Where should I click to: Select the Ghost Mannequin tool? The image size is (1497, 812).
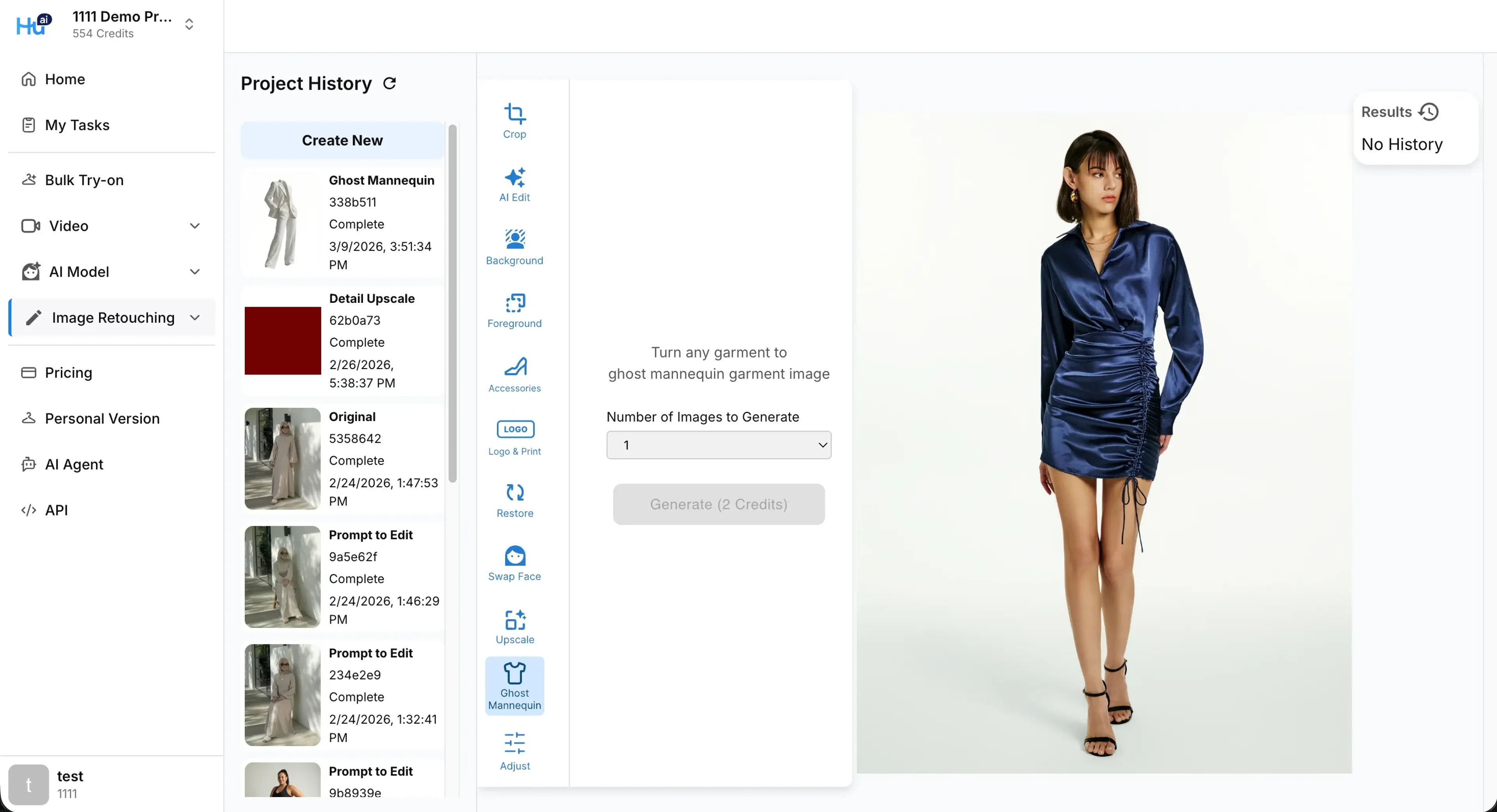(x=514, y=686)
